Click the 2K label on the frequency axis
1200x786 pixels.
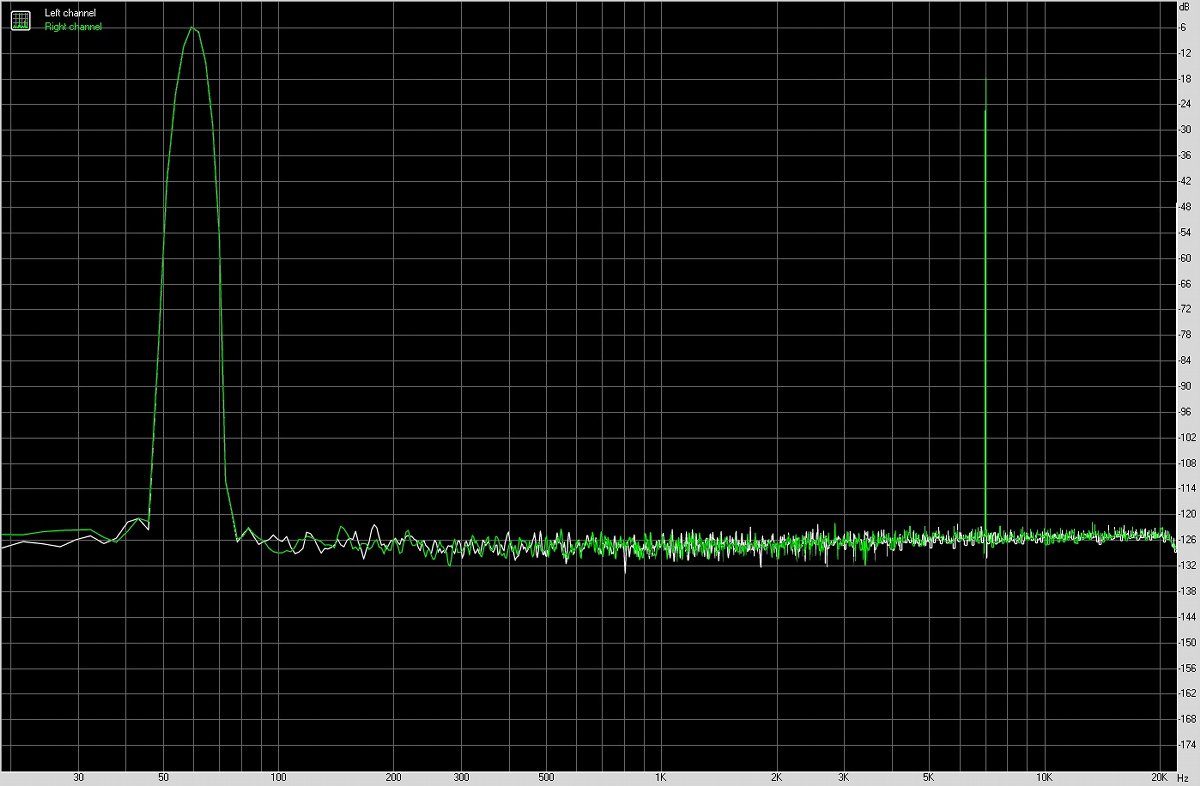point(777,776)
